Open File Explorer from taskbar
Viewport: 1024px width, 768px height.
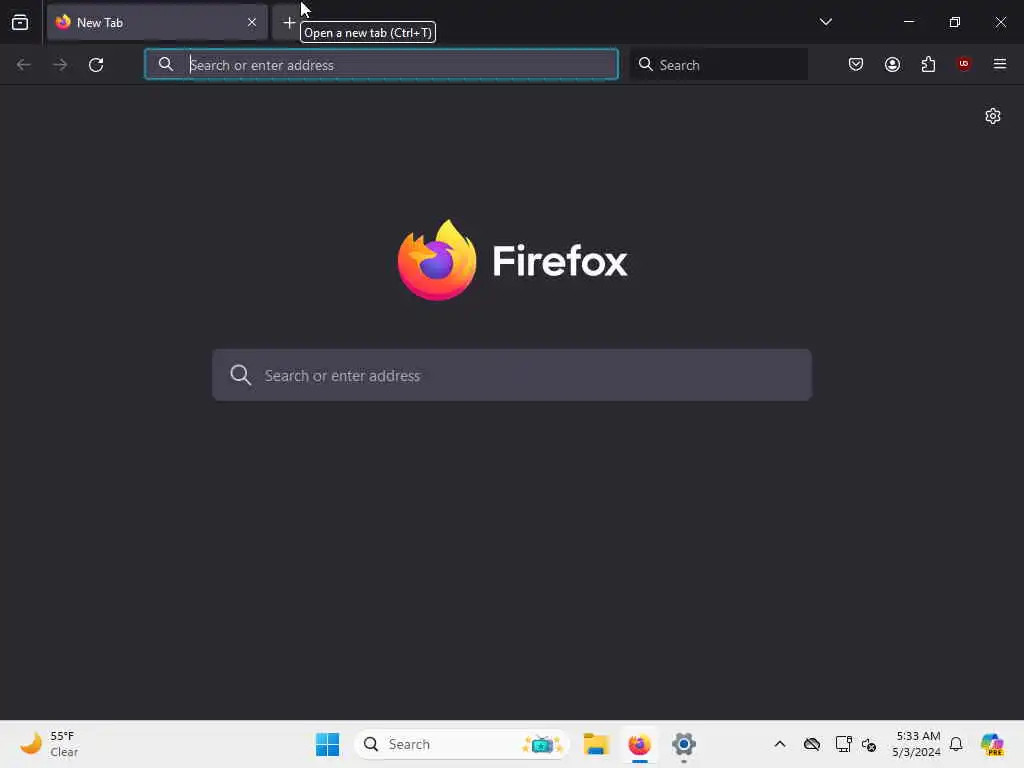point(596,744)
